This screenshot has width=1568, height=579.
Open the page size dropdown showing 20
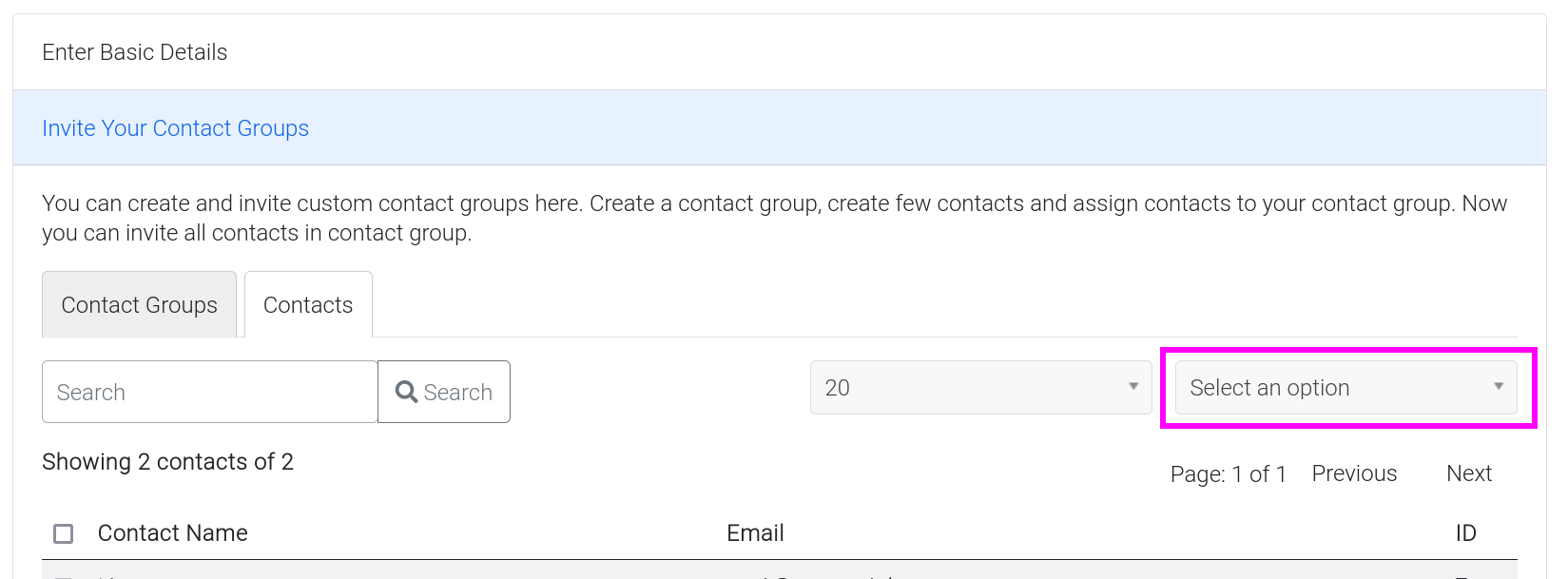[x=979, y=388]
